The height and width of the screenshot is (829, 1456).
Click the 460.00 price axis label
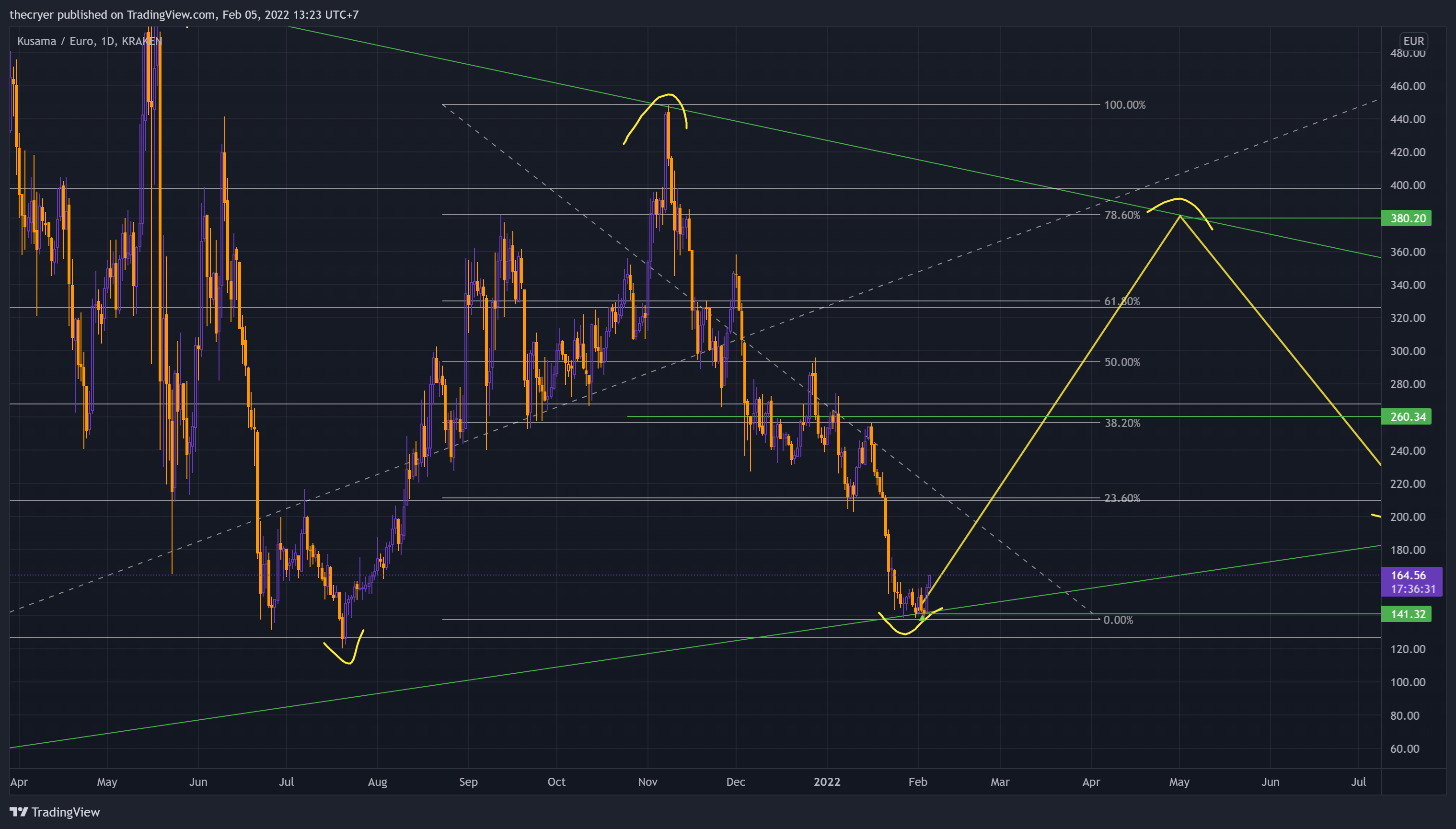[x=1408, y=86]
